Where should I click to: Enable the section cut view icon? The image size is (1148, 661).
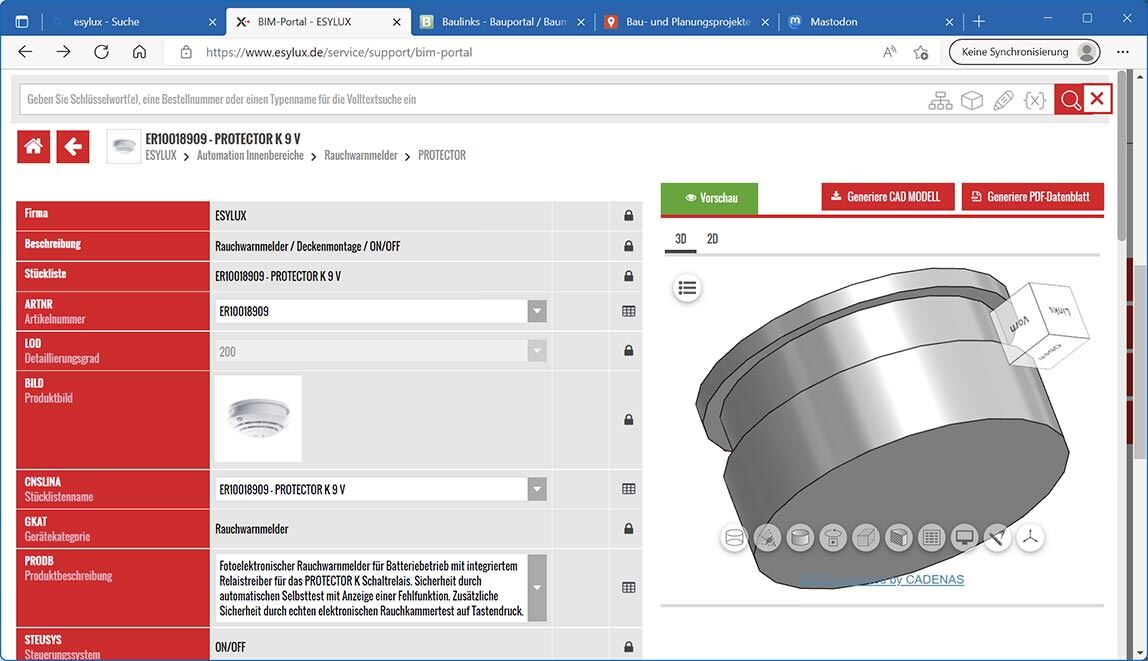[x=898, y=538]
